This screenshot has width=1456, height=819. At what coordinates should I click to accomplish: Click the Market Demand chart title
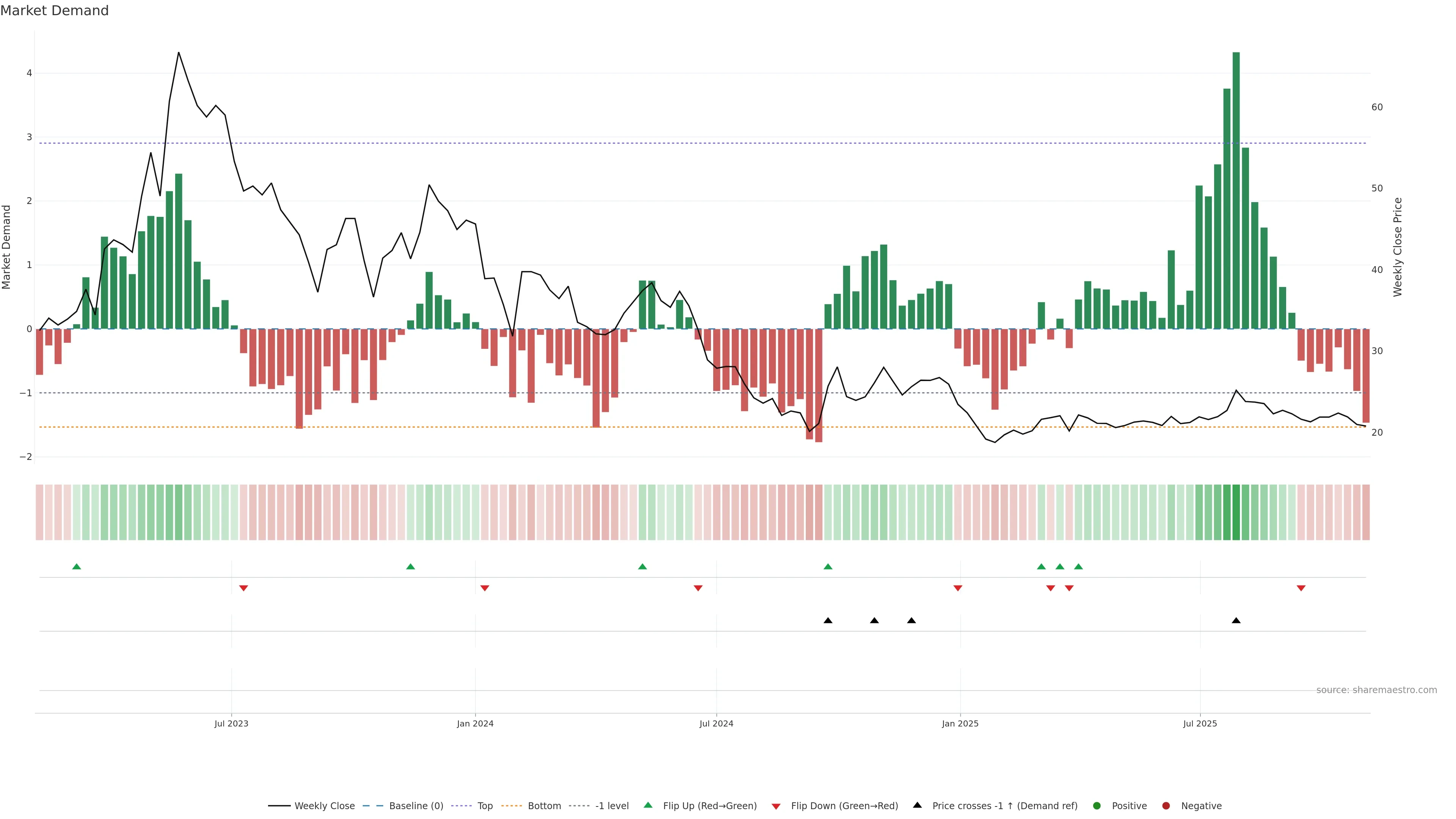(54, 11)
